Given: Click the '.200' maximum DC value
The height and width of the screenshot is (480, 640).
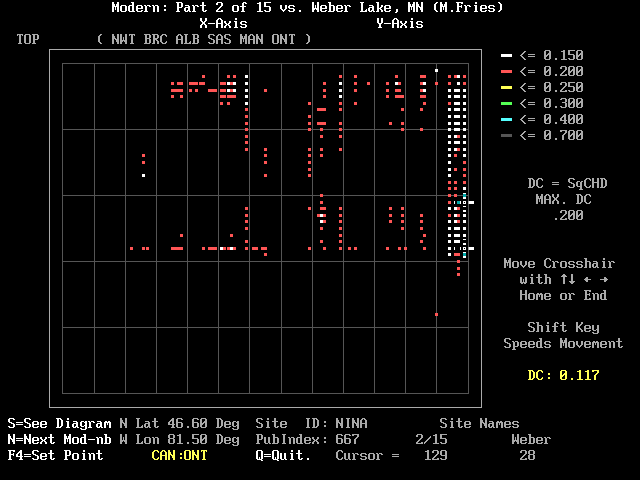Looking at the screenshot, I should coord(567,216).
